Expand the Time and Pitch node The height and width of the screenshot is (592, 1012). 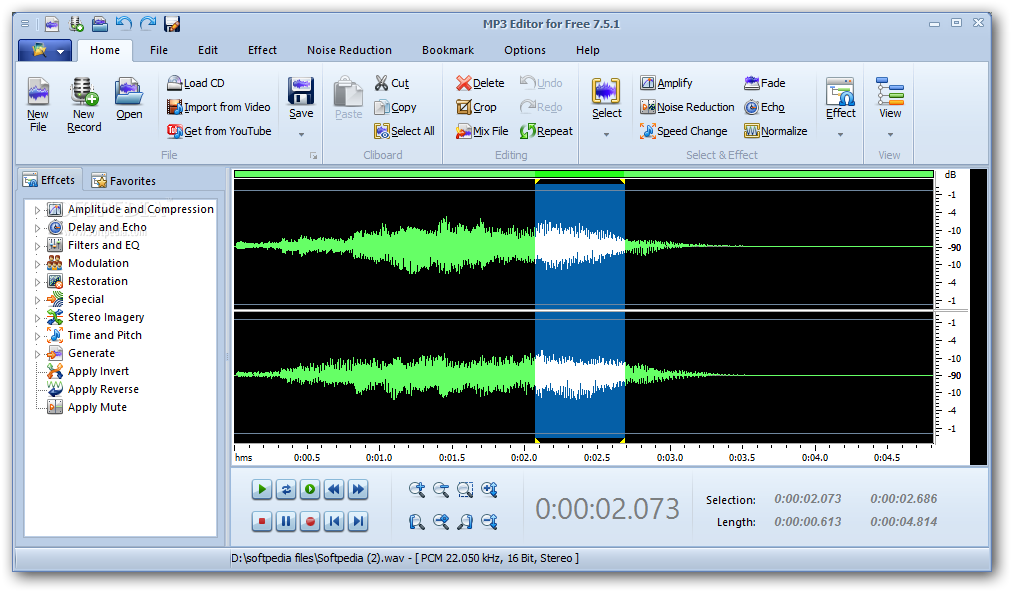point(37,336)
